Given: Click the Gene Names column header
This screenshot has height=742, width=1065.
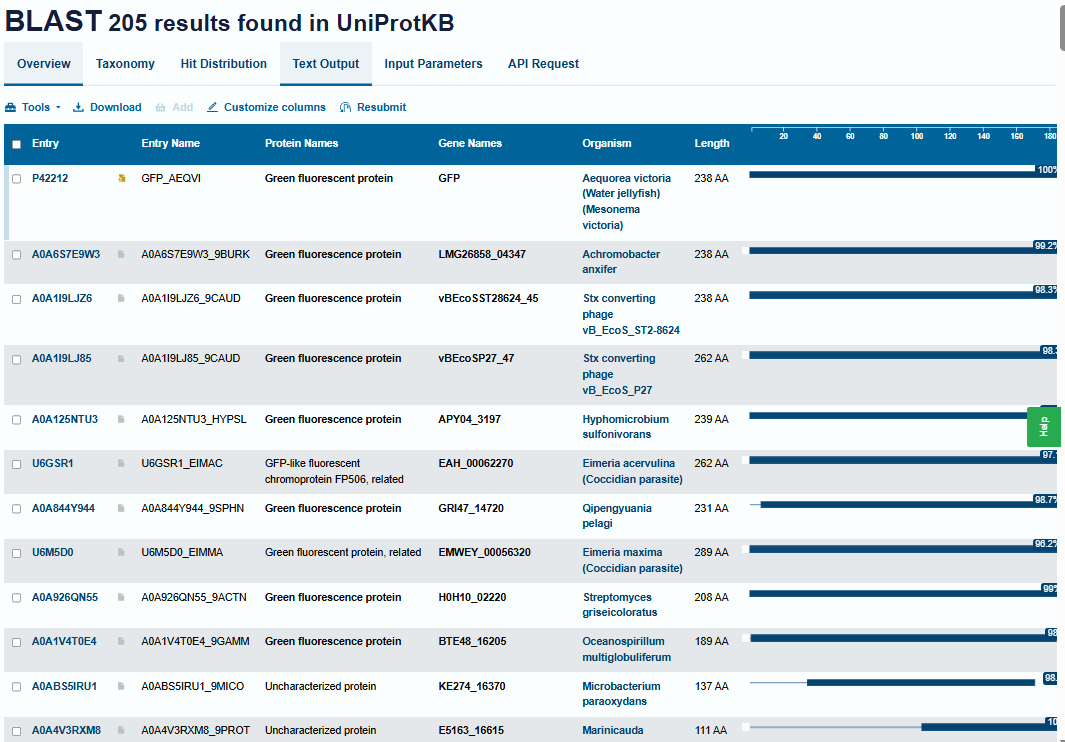Looking at the screenshot, I should 470,143.
